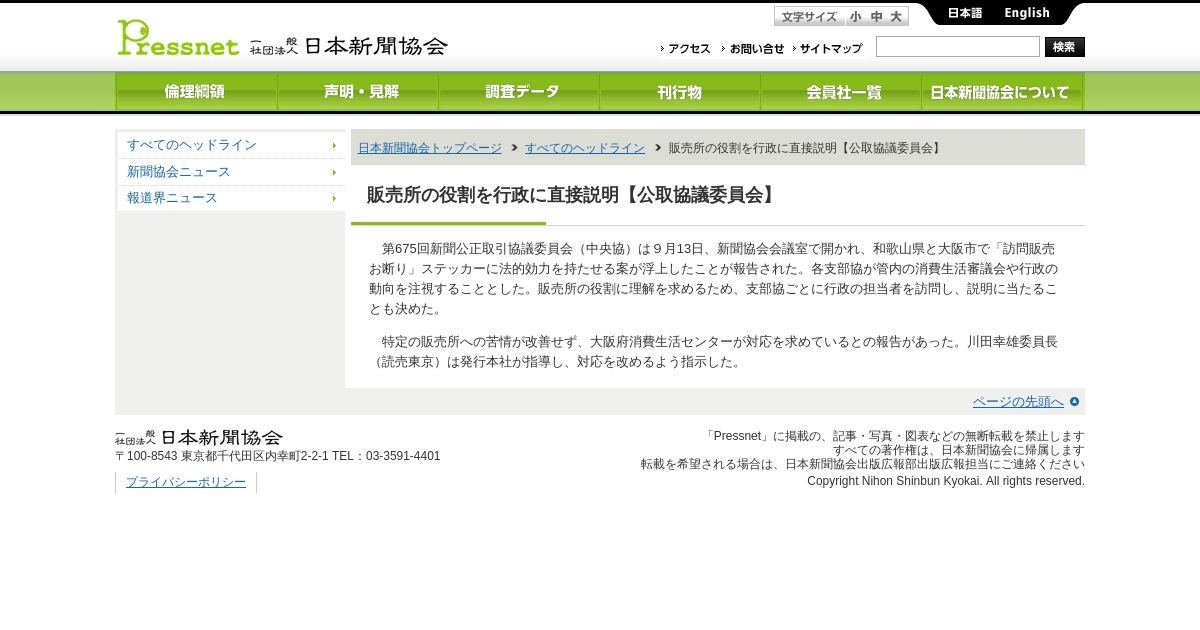Switch language to English
The image size is (1200, 630).
1027,13
